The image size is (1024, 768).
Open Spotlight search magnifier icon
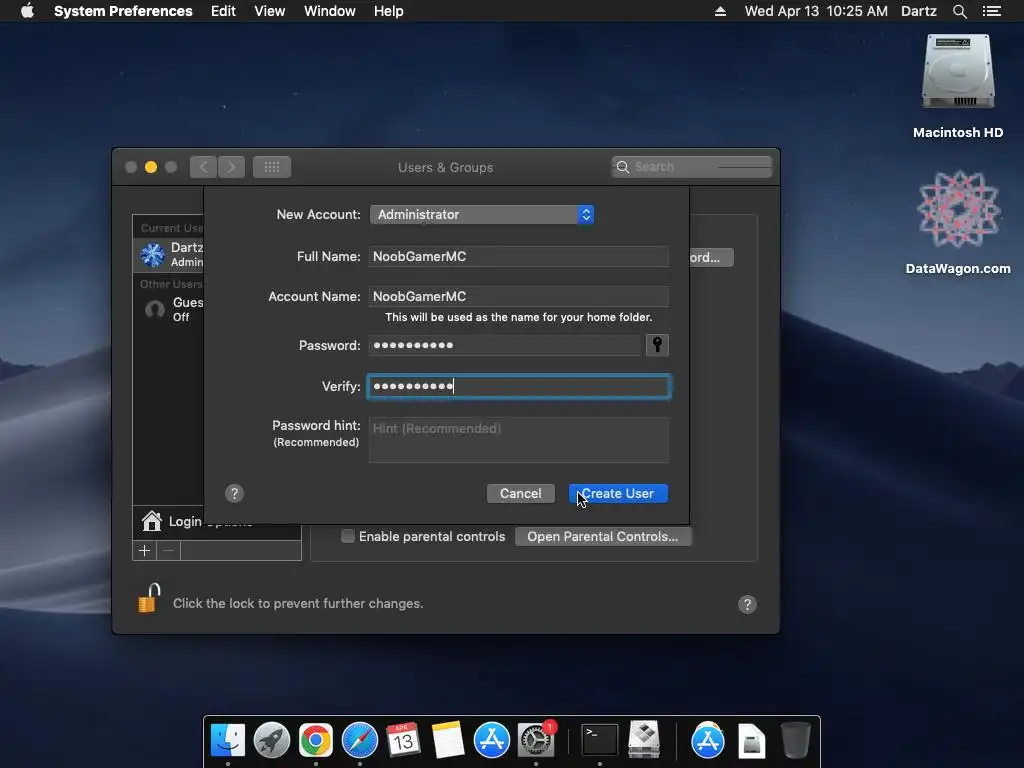(x=959, y=11)
